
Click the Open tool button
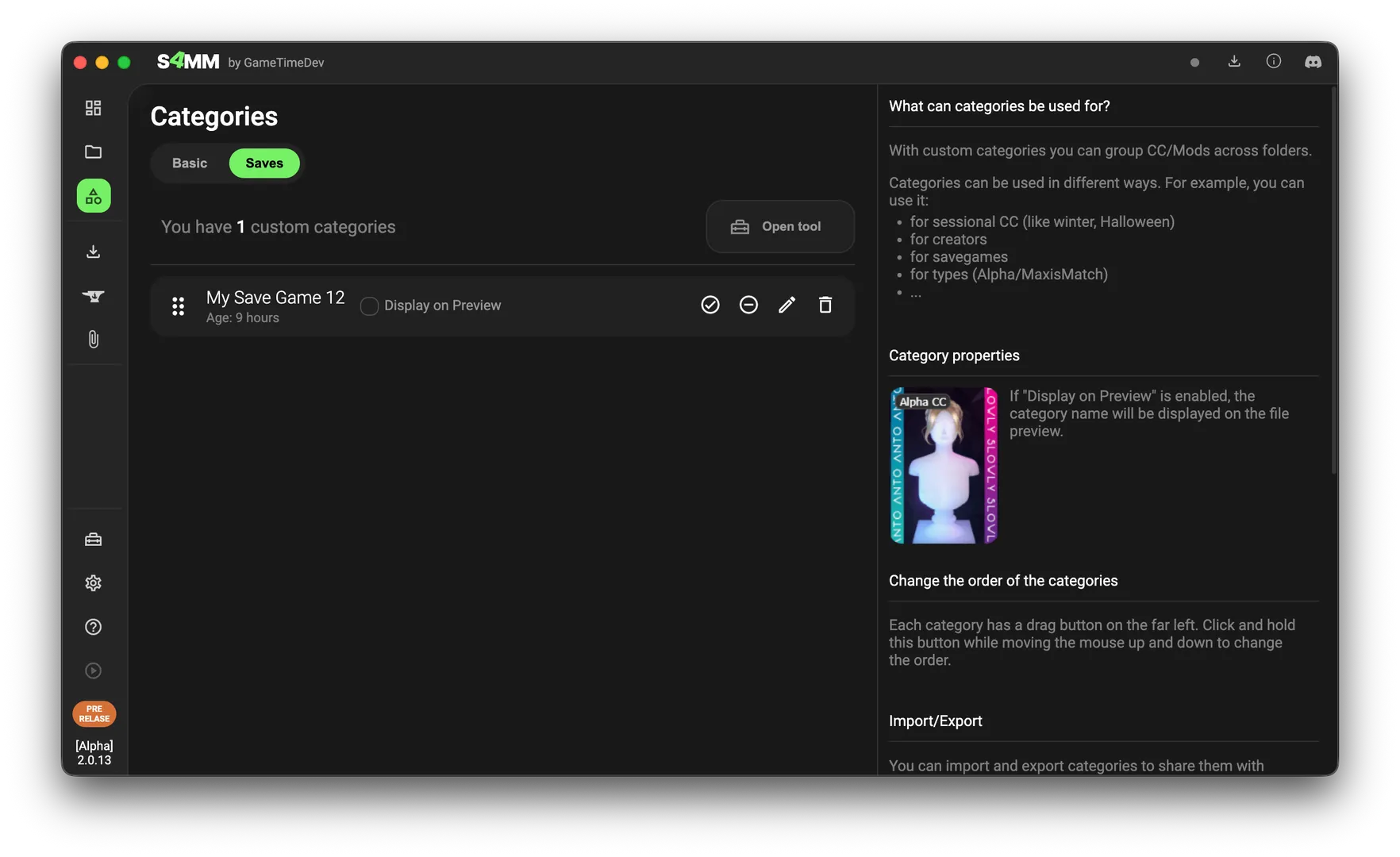780,227
